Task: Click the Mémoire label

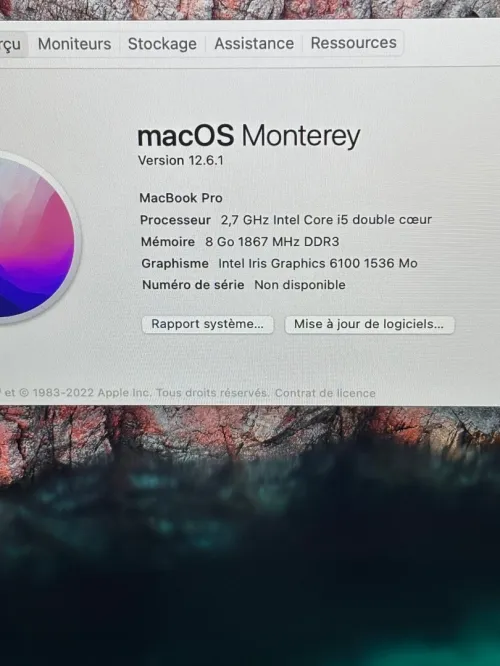Action: (168, 242)
